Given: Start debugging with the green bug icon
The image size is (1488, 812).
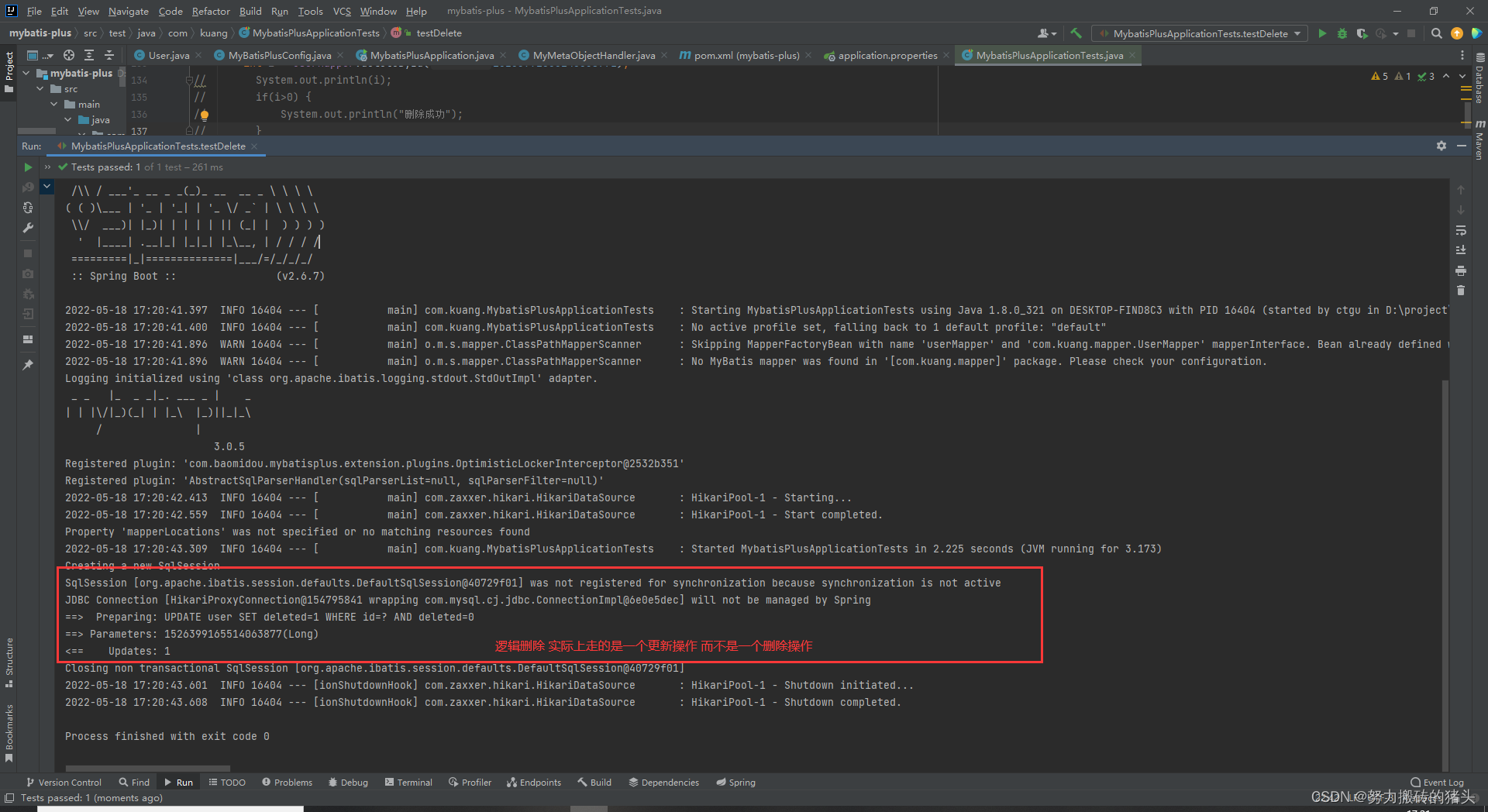Looking at the screenshot, I should (1342, 33).
